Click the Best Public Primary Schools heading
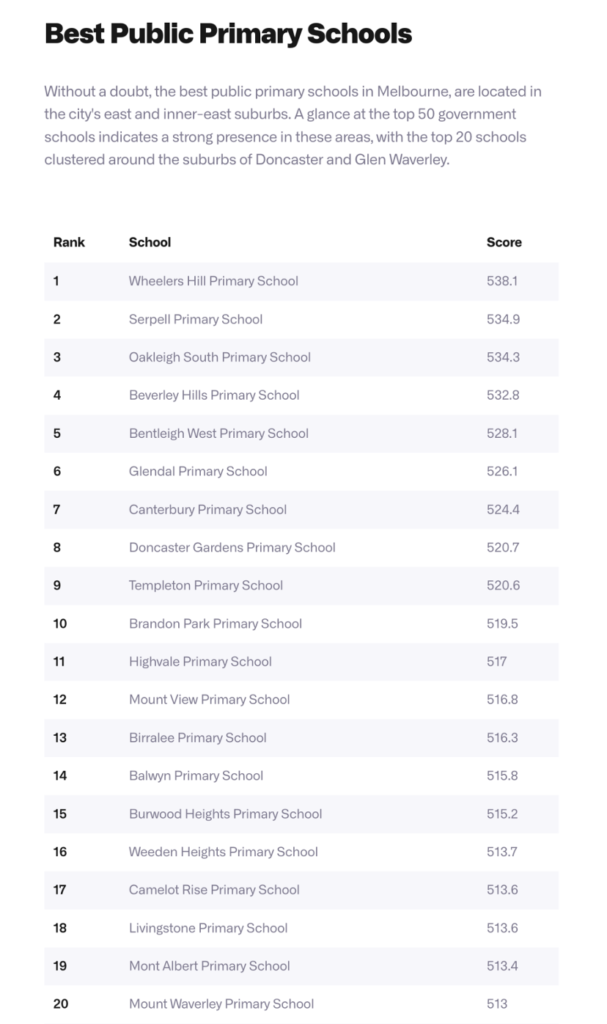Image resolution: width=607 pixels, height=1024 pixels. (x=228, y=34)
